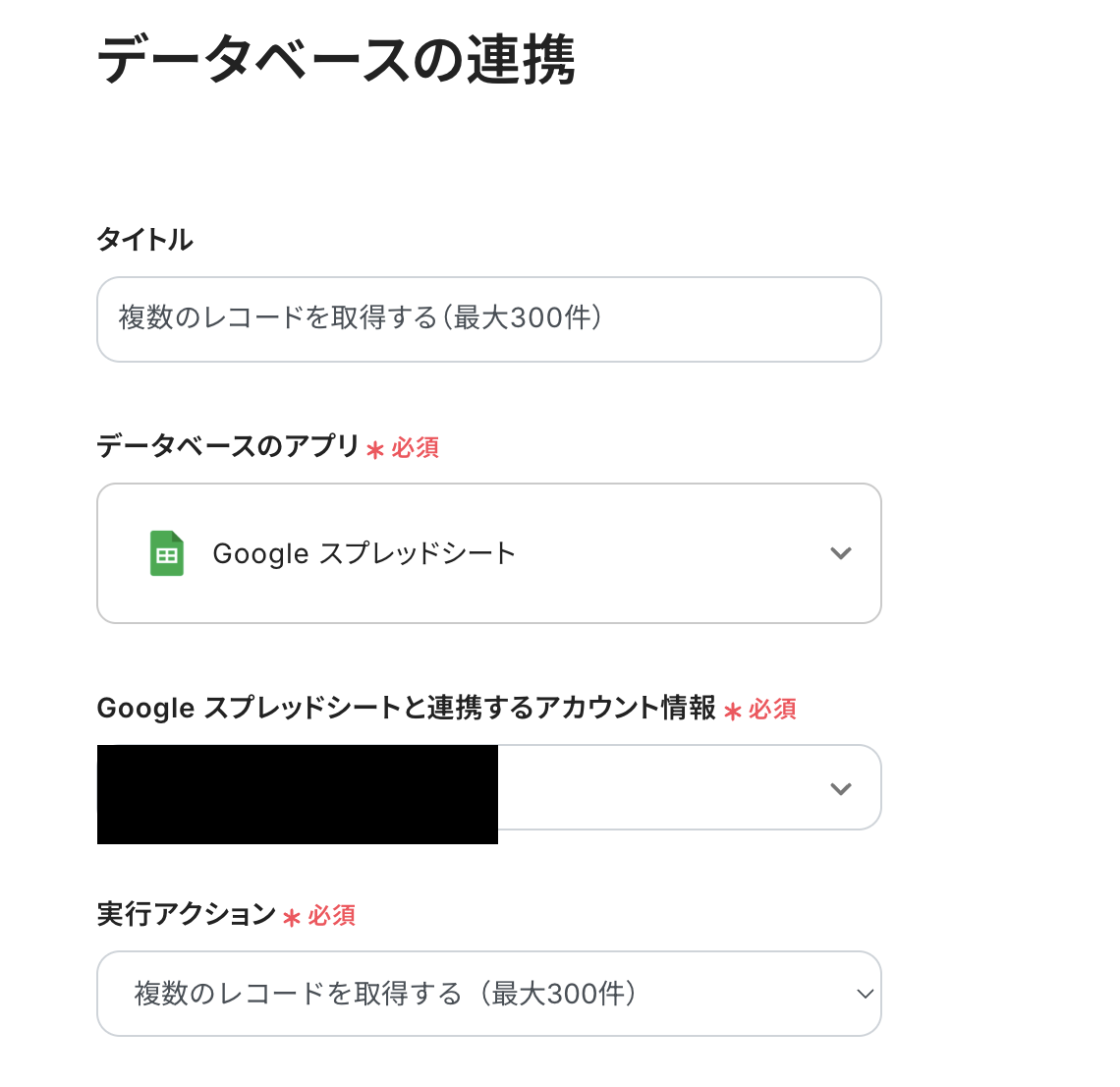Click the タイトル field label
Image resolution: width=1120 pixels, height=1087 pixels.
click(x=144, y=239)
